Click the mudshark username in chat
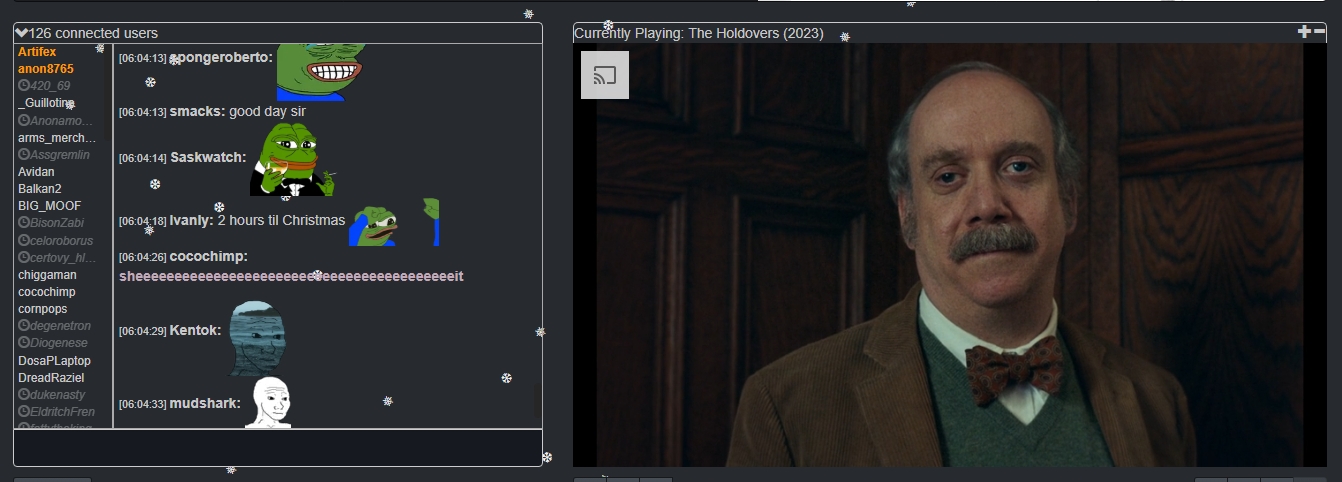 205,403
